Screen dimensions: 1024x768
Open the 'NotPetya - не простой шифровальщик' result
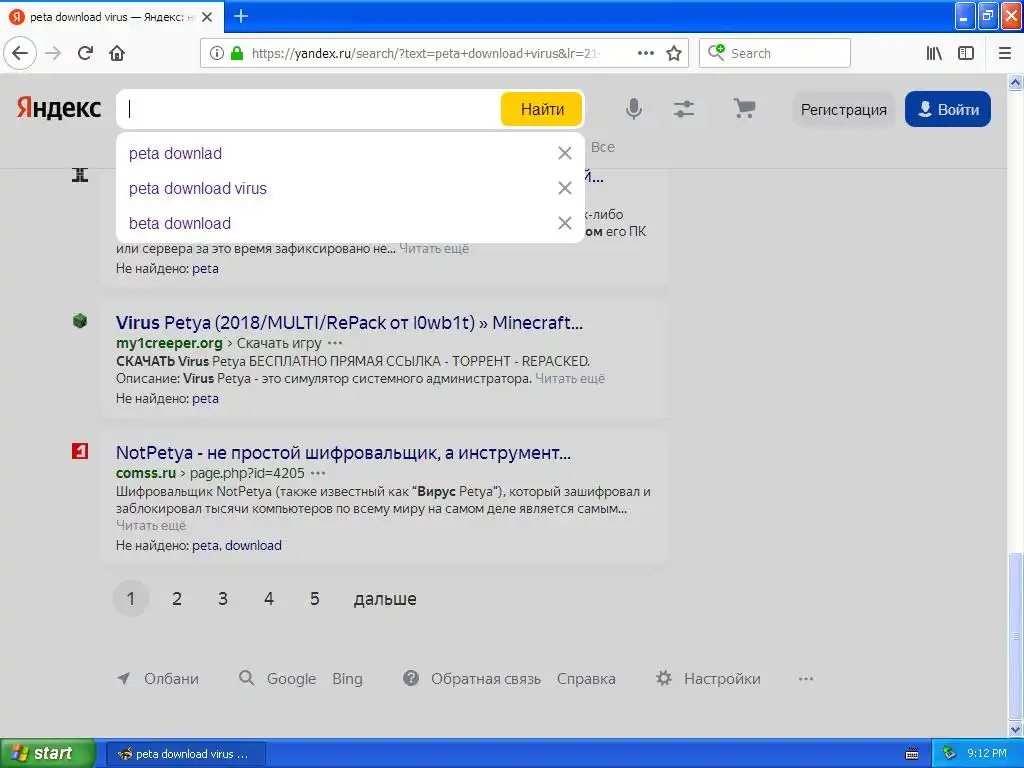click(x=344, y=453)
